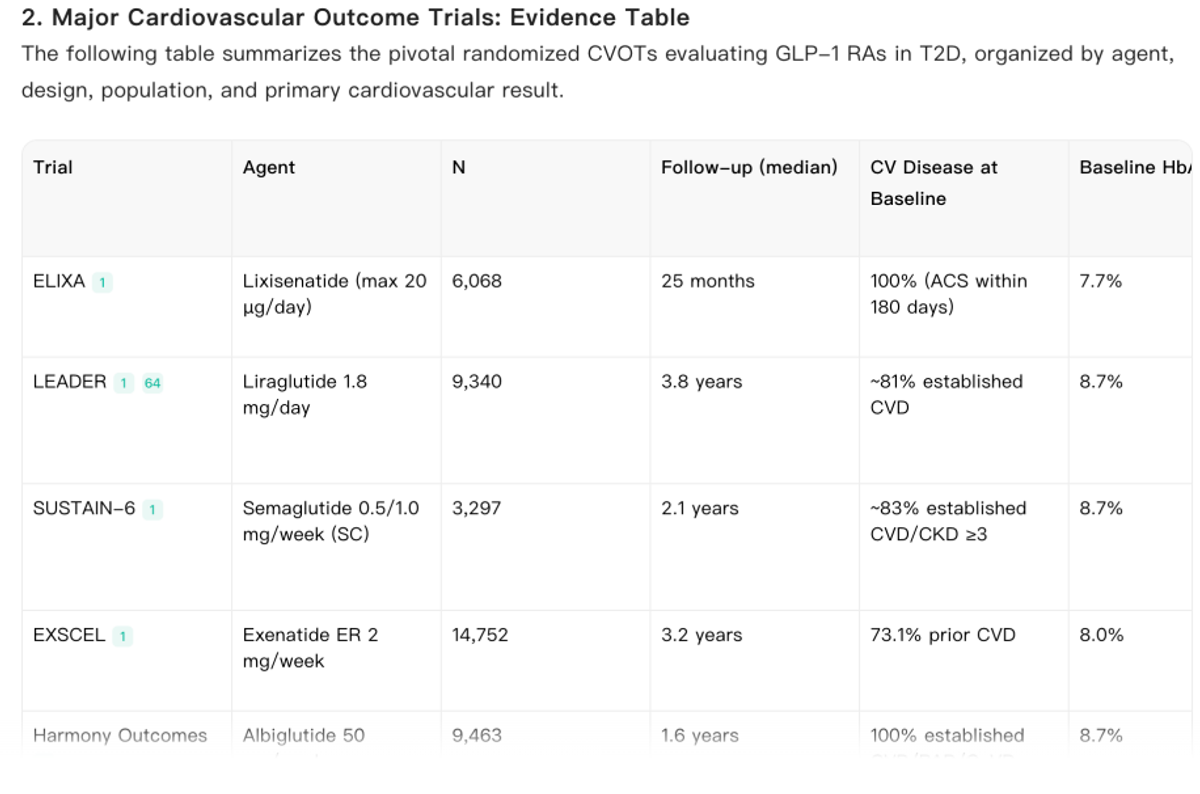1200x794 pixels.
Task: Open citation 1 beside LEADER trial
Action: coord(123,383)
